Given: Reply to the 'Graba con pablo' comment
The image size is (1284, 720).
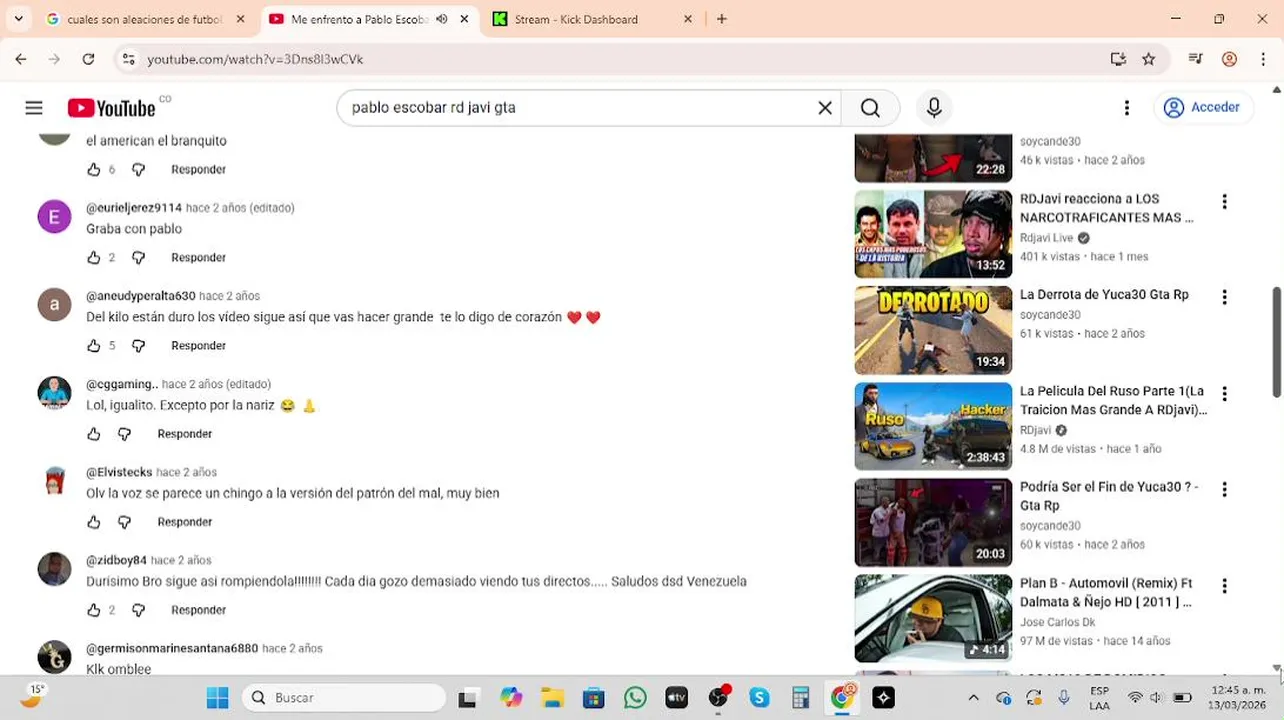Looking at the screenshot, I should pyautogui.click(x=198, y=258).
